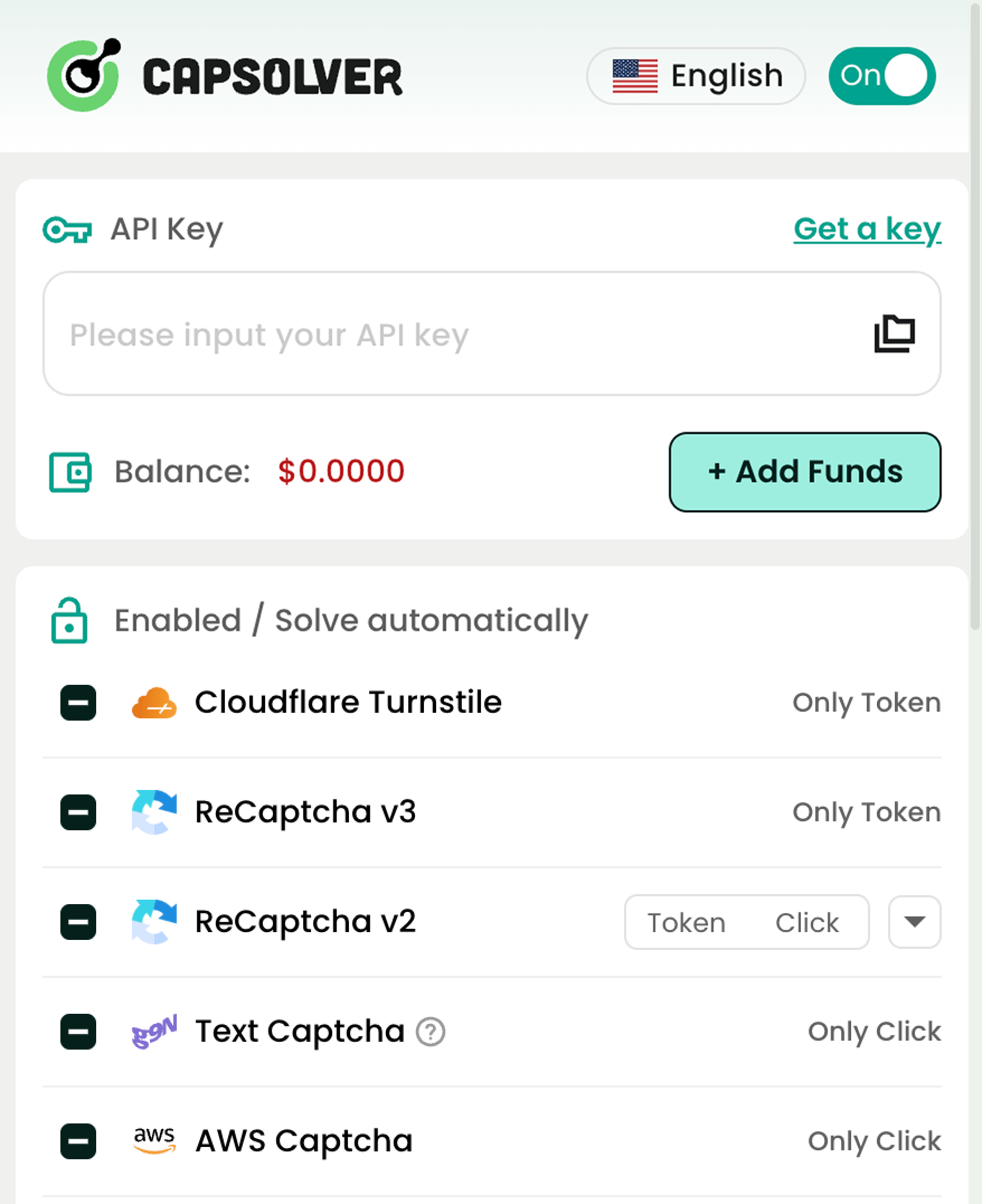Click the Cloudflare Turnstile cloud icon

(x=154, y=702)
